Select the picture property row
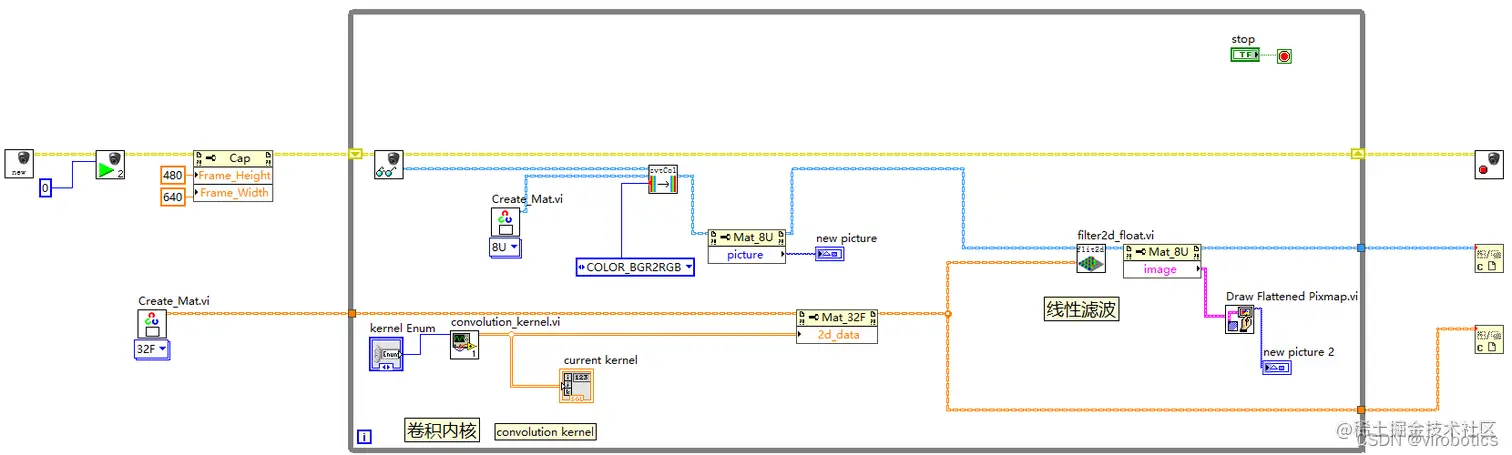The image size is (1512, 455). pyautogui.click(x=746, y=254)
